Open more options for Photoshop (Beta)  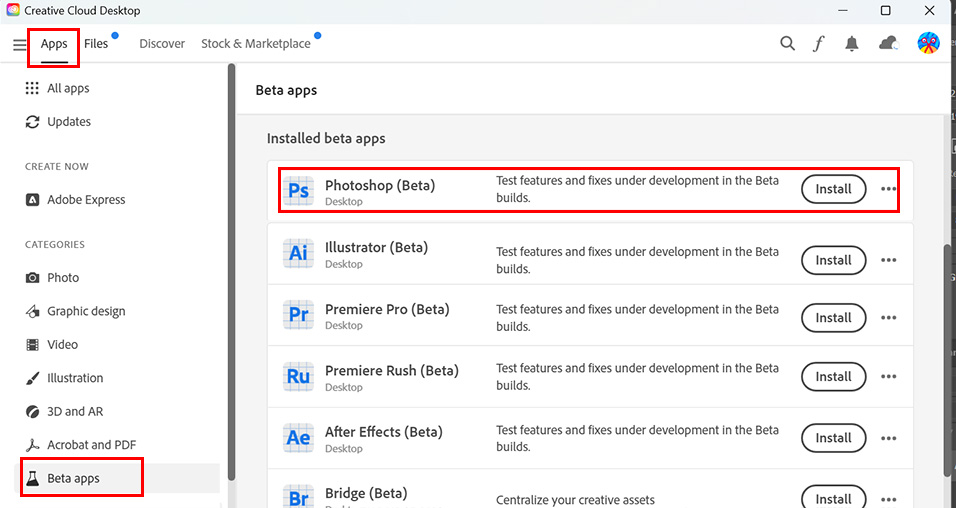coord(889,189)
